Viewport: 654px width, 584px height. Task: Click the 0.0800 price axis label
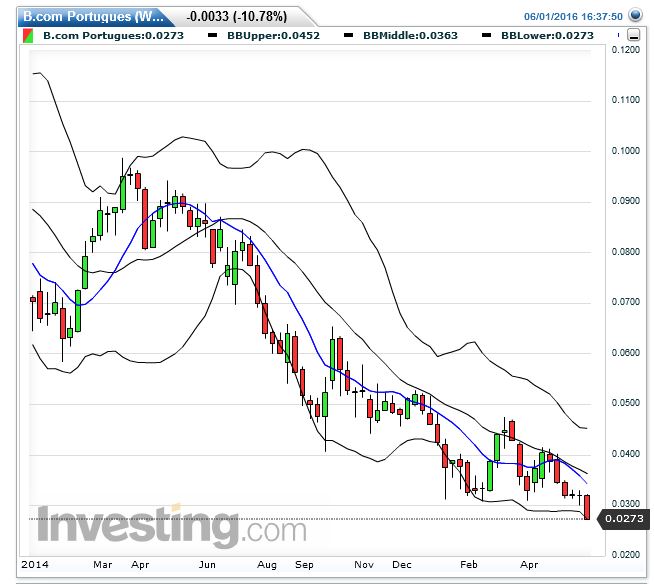626,252
